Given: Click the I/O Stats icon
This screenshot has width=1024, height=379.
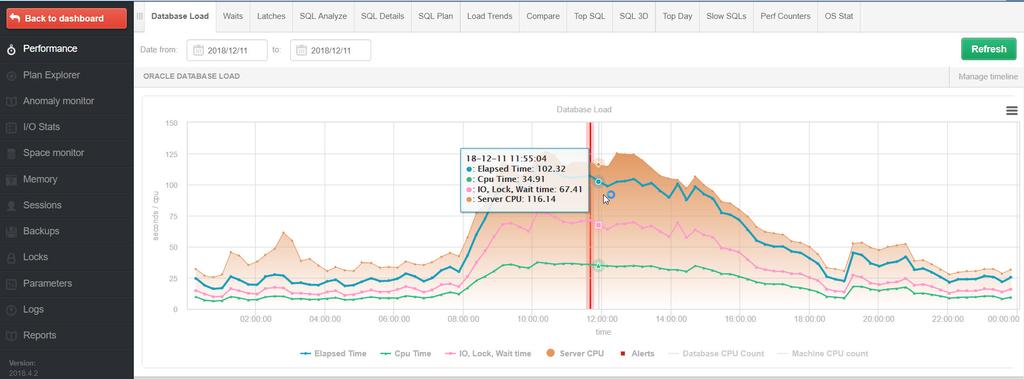Looking at the screenshot, I should [x=11, y=127].
